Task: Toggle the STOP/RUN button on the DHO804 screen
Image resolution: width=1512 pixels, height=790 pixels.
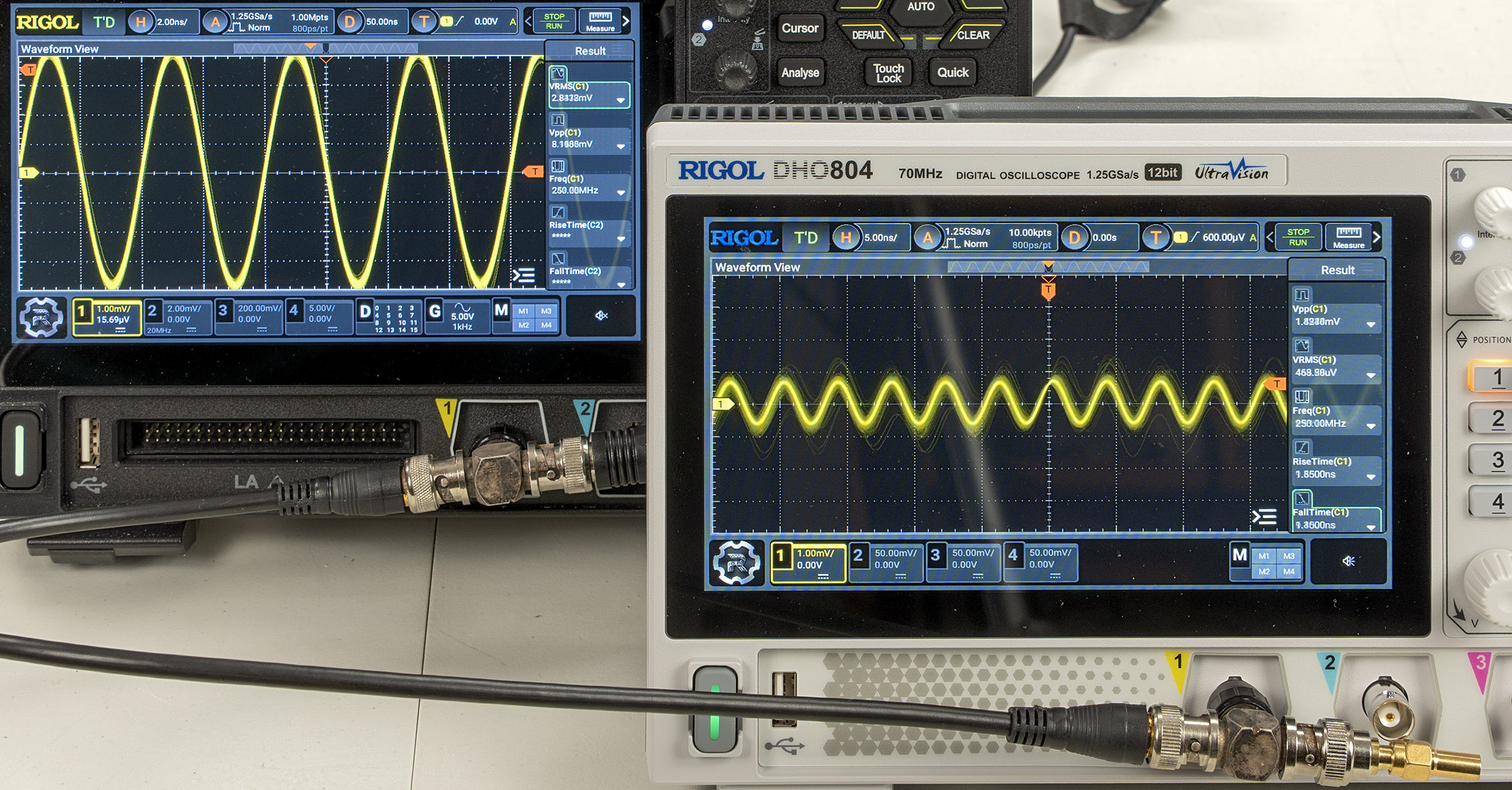Action: (1298, 237)
